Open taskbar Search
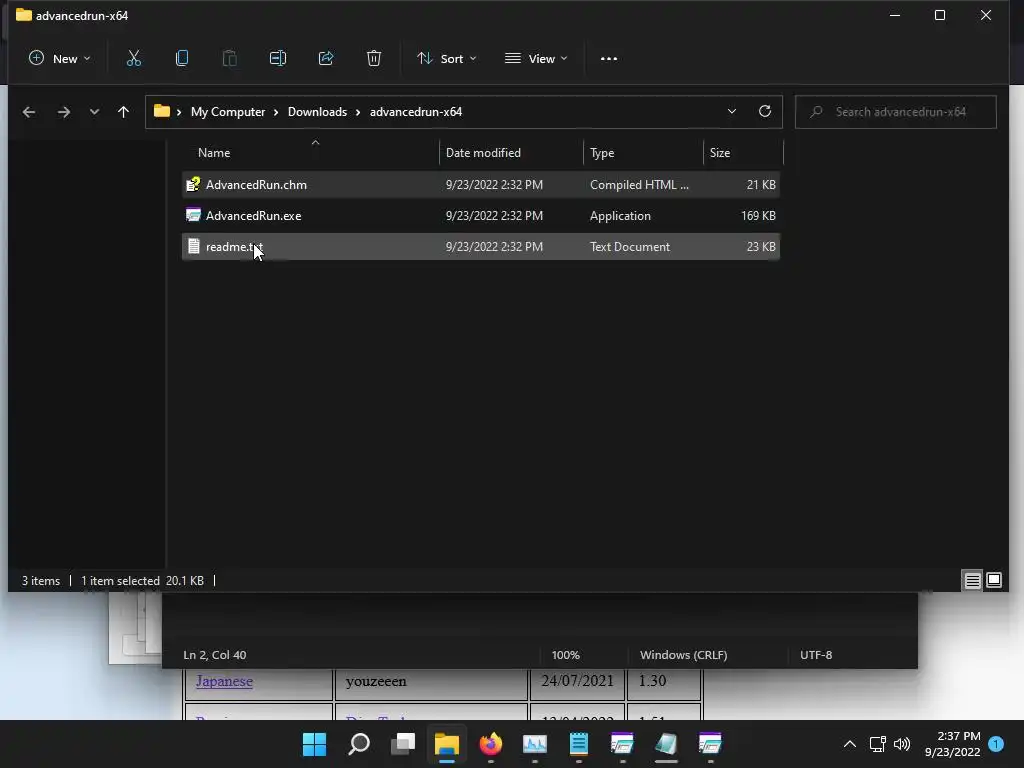1024x768 pixels. click(359, 744)
